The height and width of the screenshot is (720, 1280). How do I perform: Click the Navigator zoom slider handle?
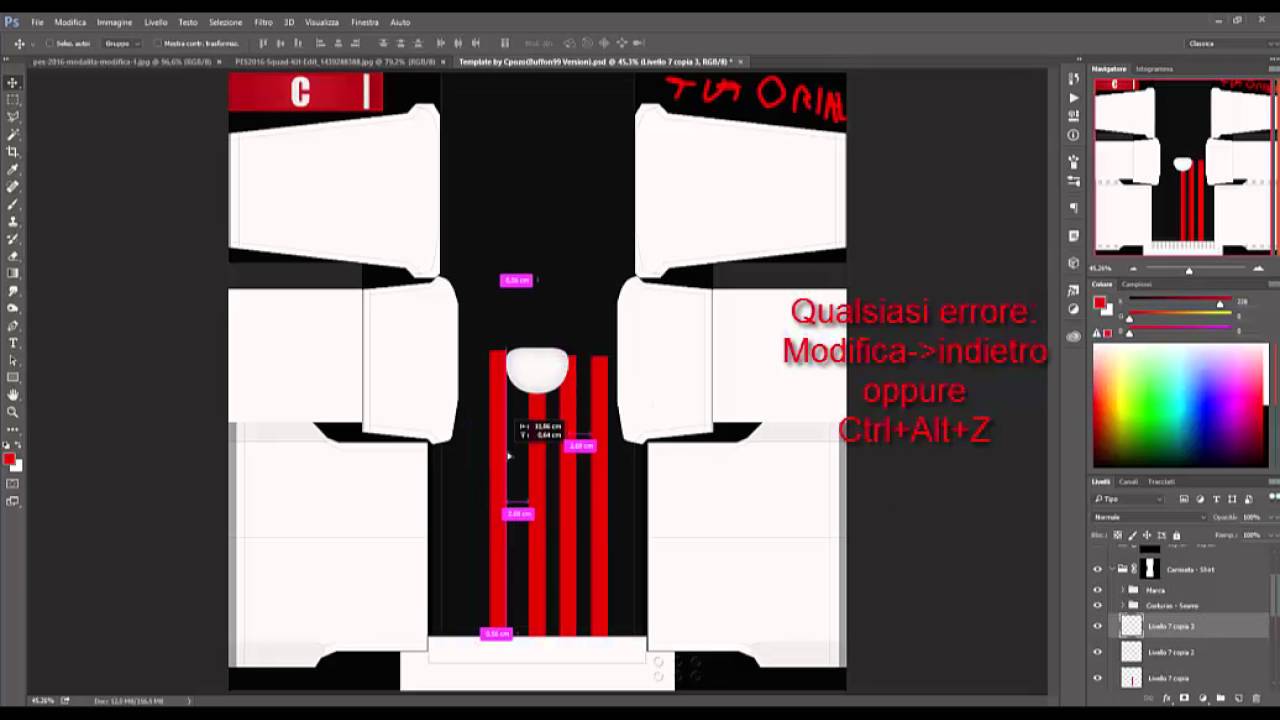click(1189, 269)
